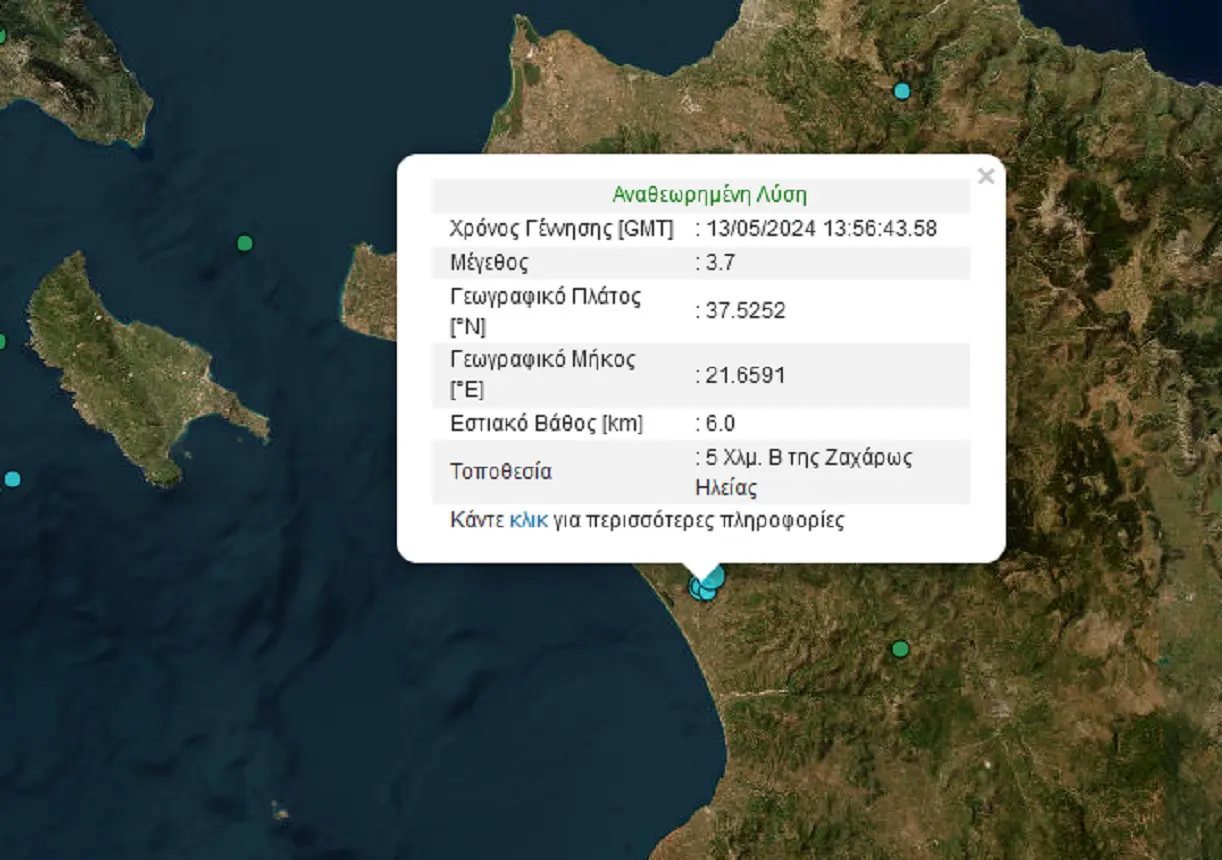Click the focal depth value 6.0
1222x860 pixels.
(x=720, y=423)
